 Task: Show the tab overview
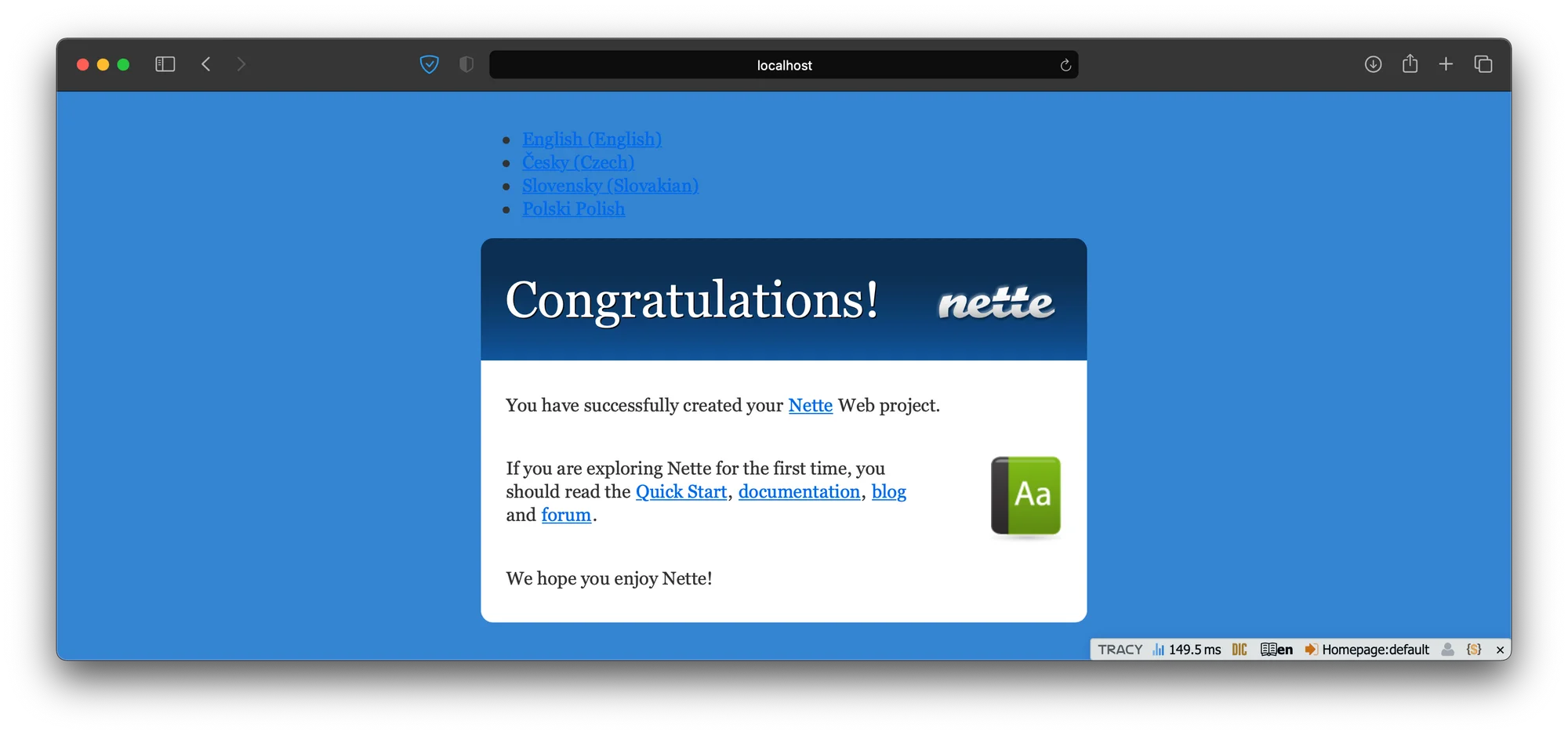tap(1483, 64)
